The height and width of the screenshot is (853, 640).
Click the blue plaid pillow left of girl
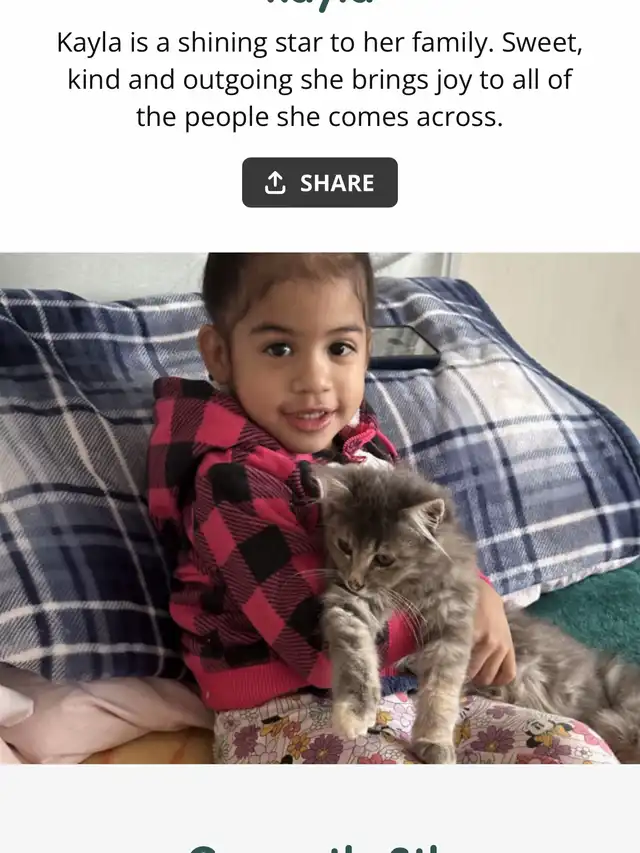click(82, 479)
